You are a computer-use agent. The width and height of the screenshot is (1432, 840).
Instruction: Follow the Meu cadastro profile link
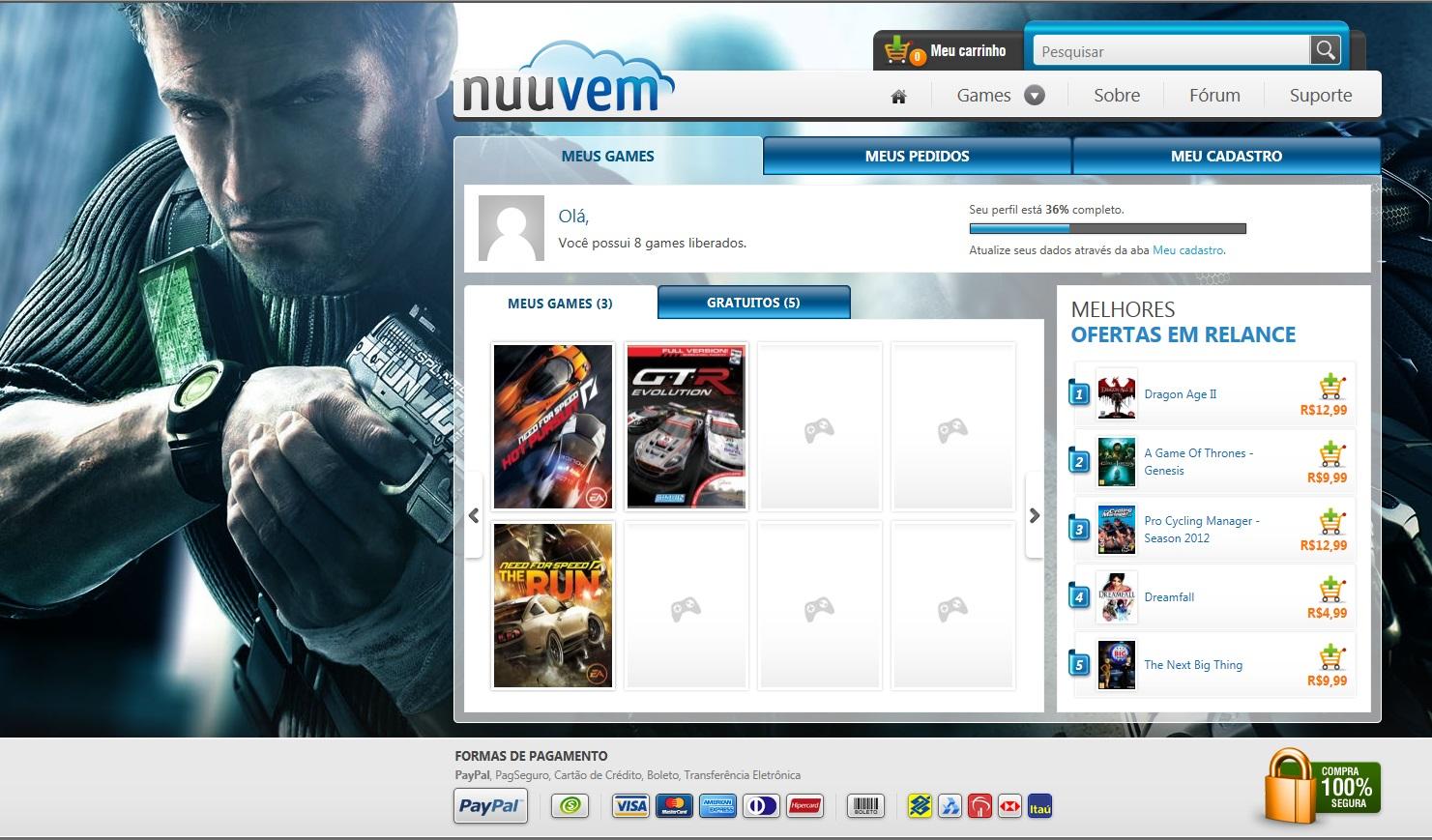(x=1188, y=250)
